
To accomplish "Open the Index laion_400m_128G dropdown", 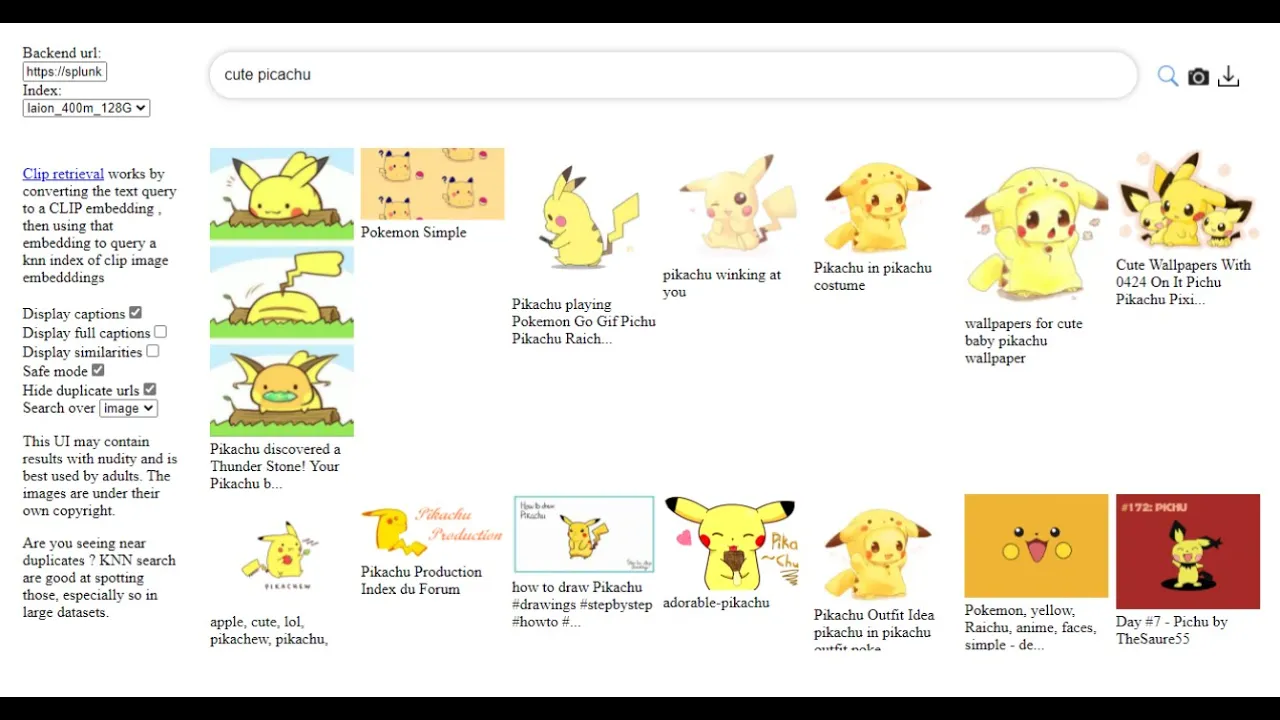I will point(86,108).
